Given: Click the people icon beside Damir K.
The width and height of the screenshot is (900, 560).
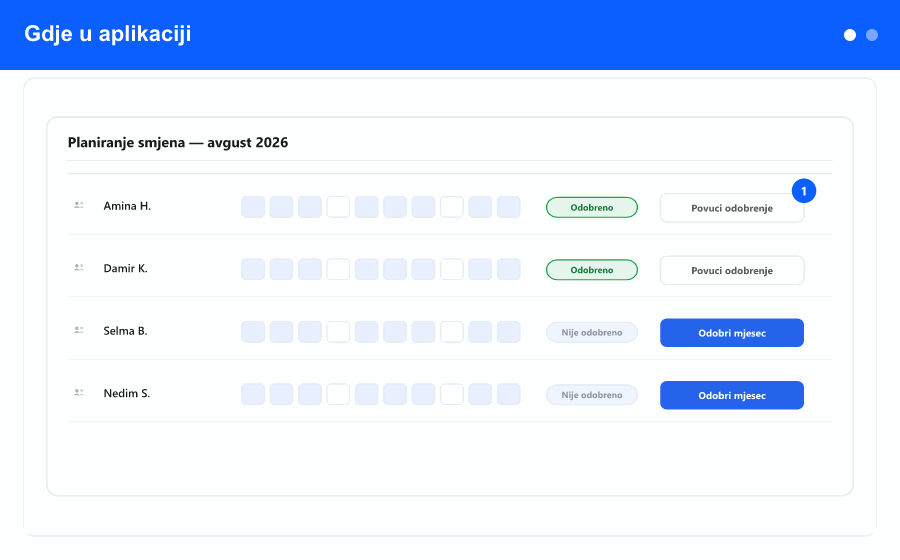Looking at the screenshot, I should [79, 268].
